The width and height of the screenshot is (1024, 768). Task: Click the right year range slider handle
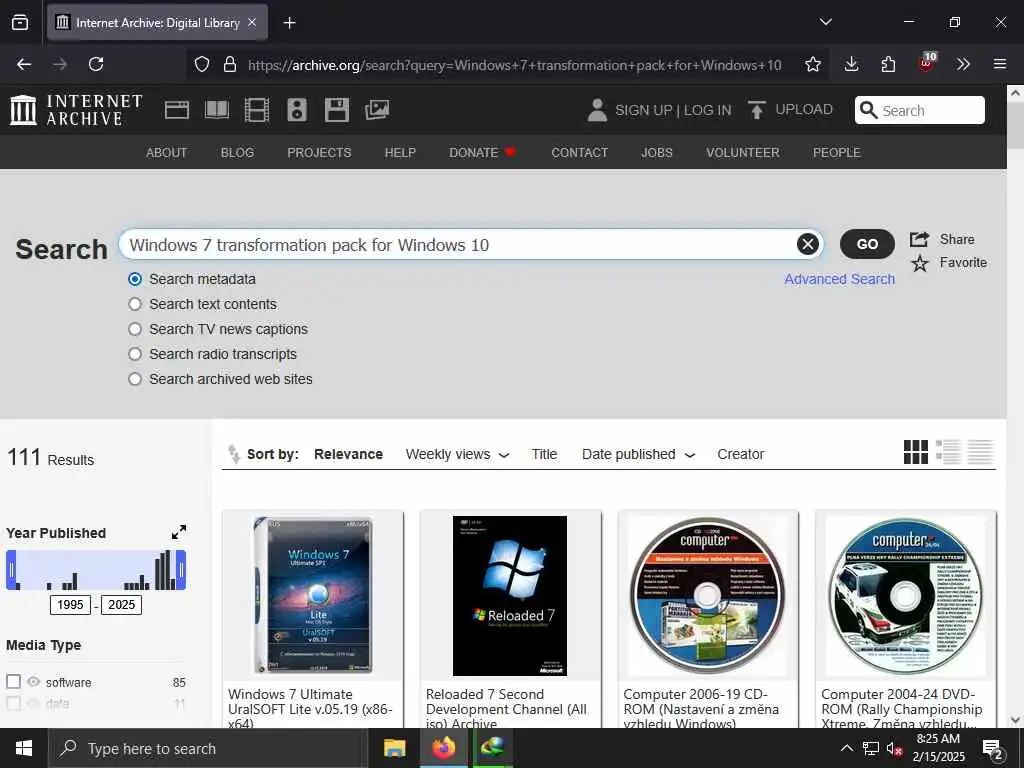click(182, 569)
